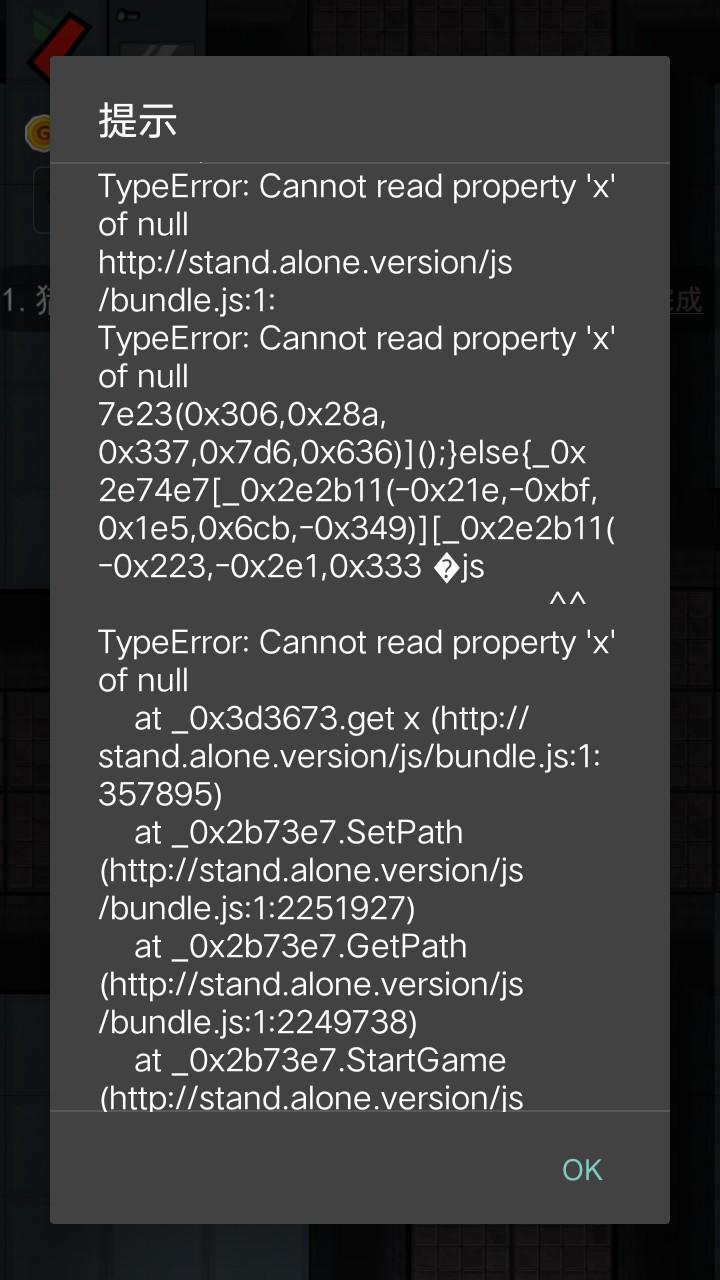This screenshot has height=1280, width=720.
Task: Click the 357895) offset number line
Action: 160,794
